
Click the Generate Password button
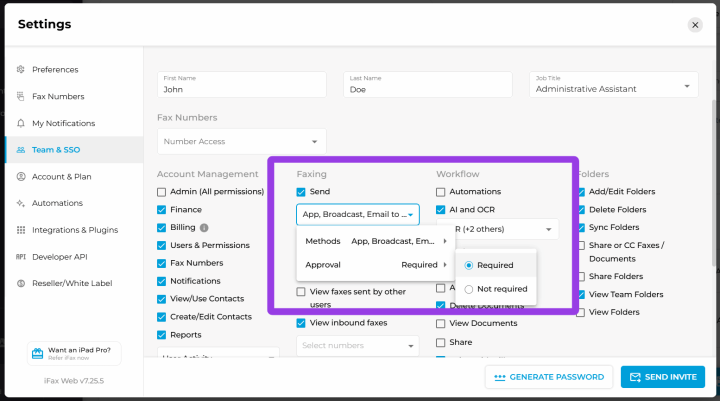549,377
